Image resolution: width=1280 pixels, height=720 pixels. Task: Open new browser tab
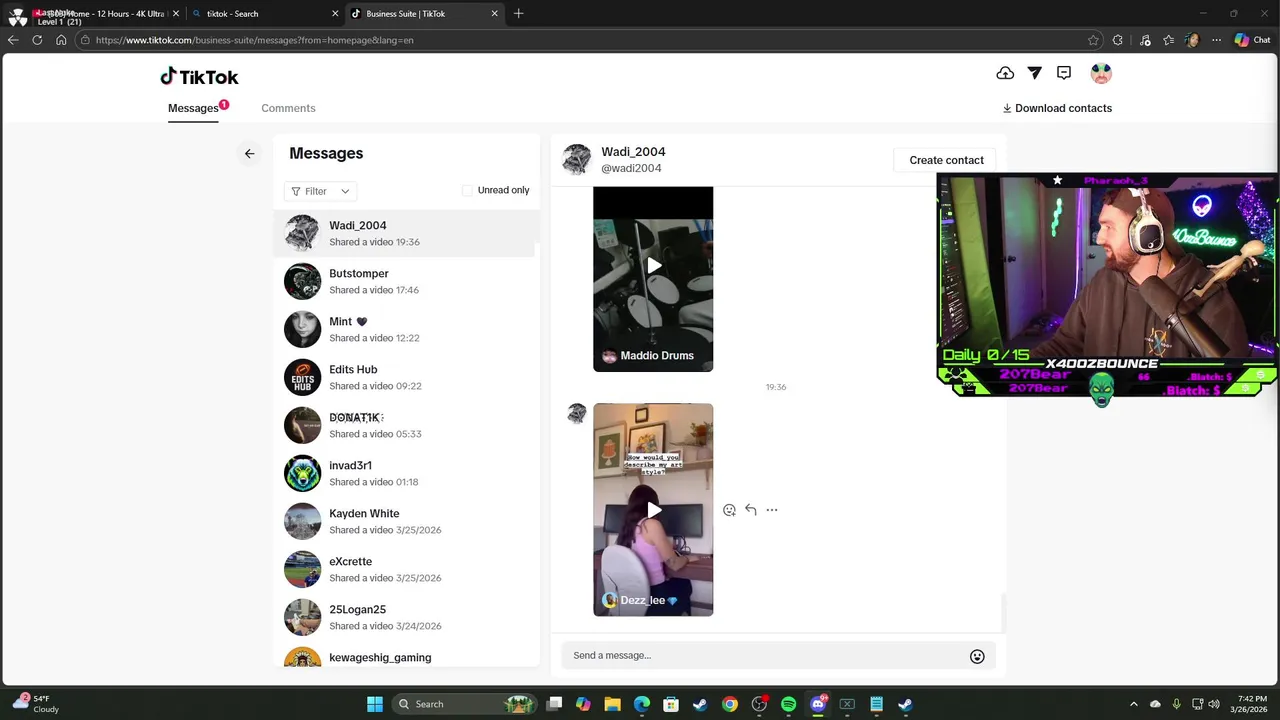[x=518, y=14]
